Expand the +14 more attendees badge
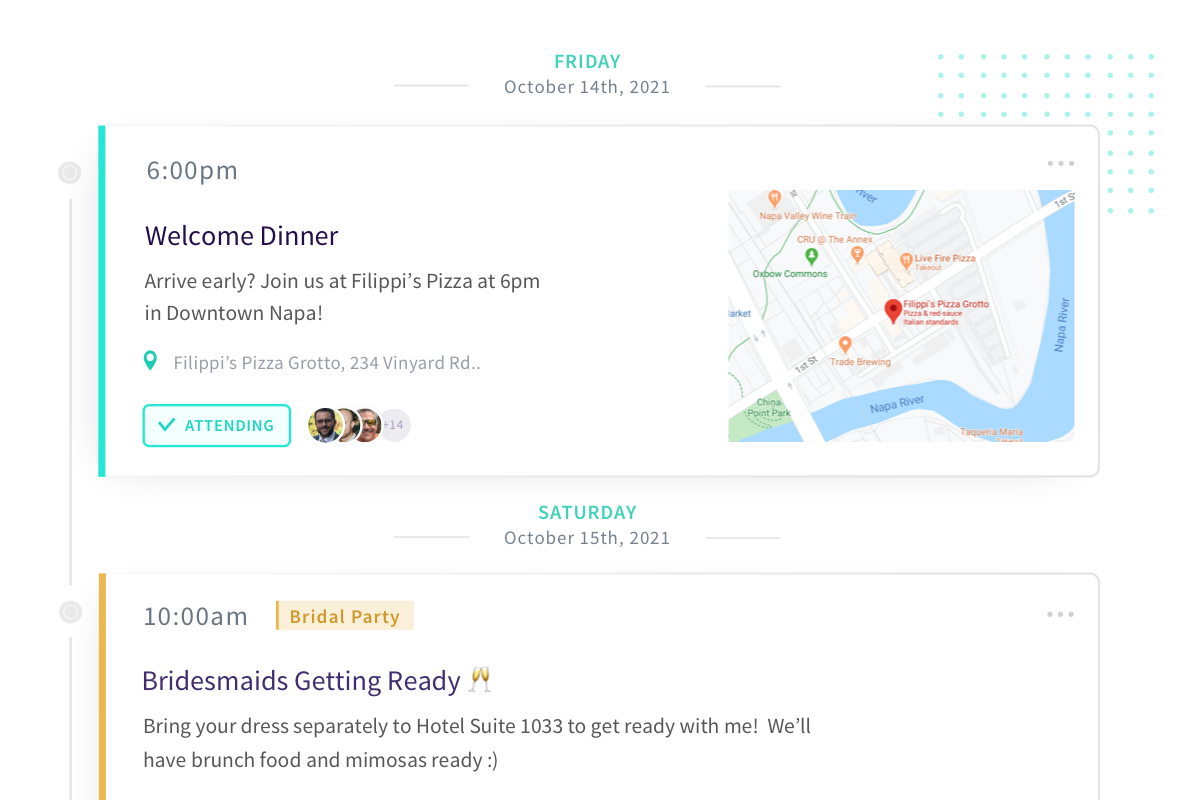Screen dimensions: 1200x800 395,425
